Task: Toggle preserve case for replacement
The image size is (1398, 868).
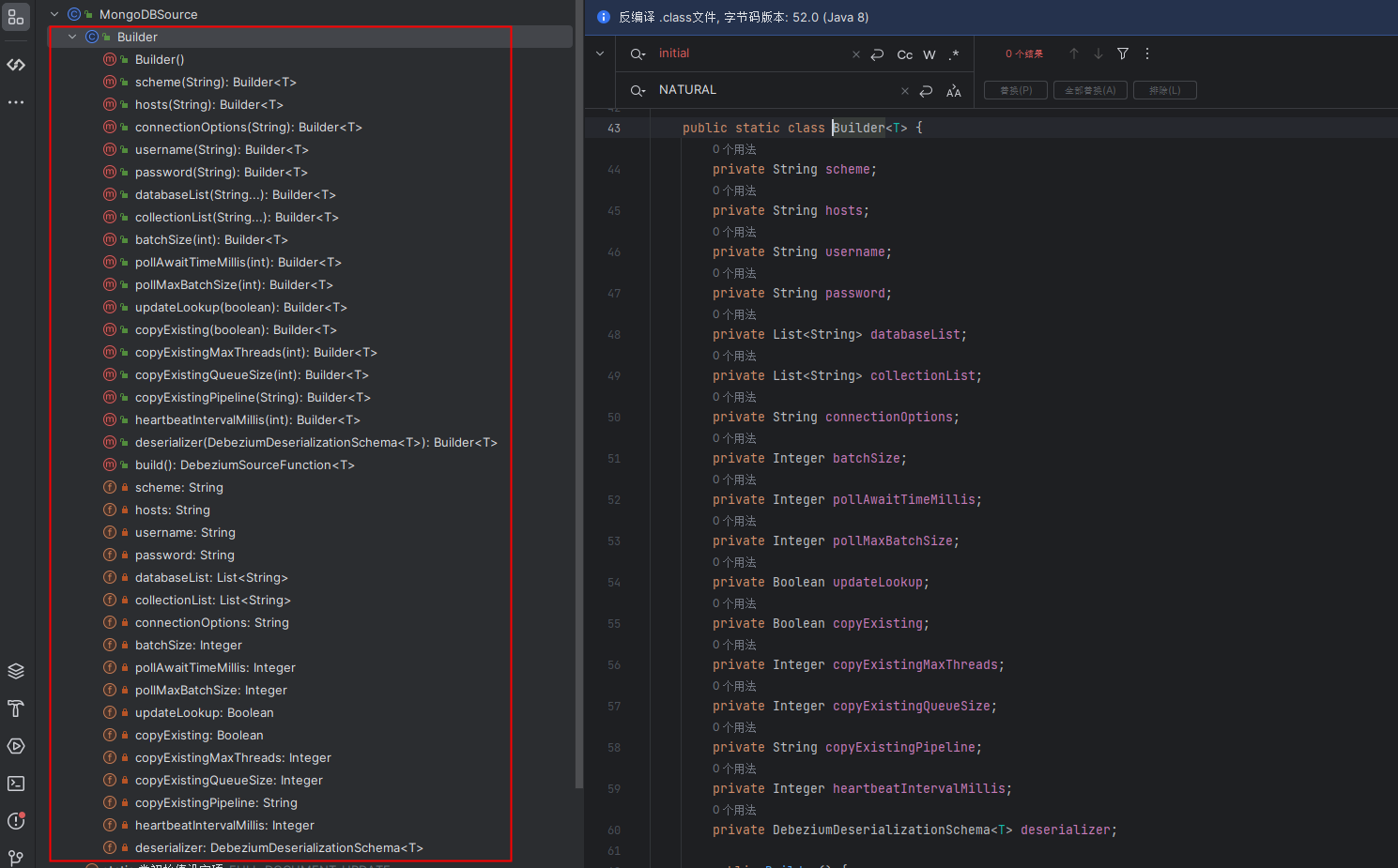Action: point(954,91)
